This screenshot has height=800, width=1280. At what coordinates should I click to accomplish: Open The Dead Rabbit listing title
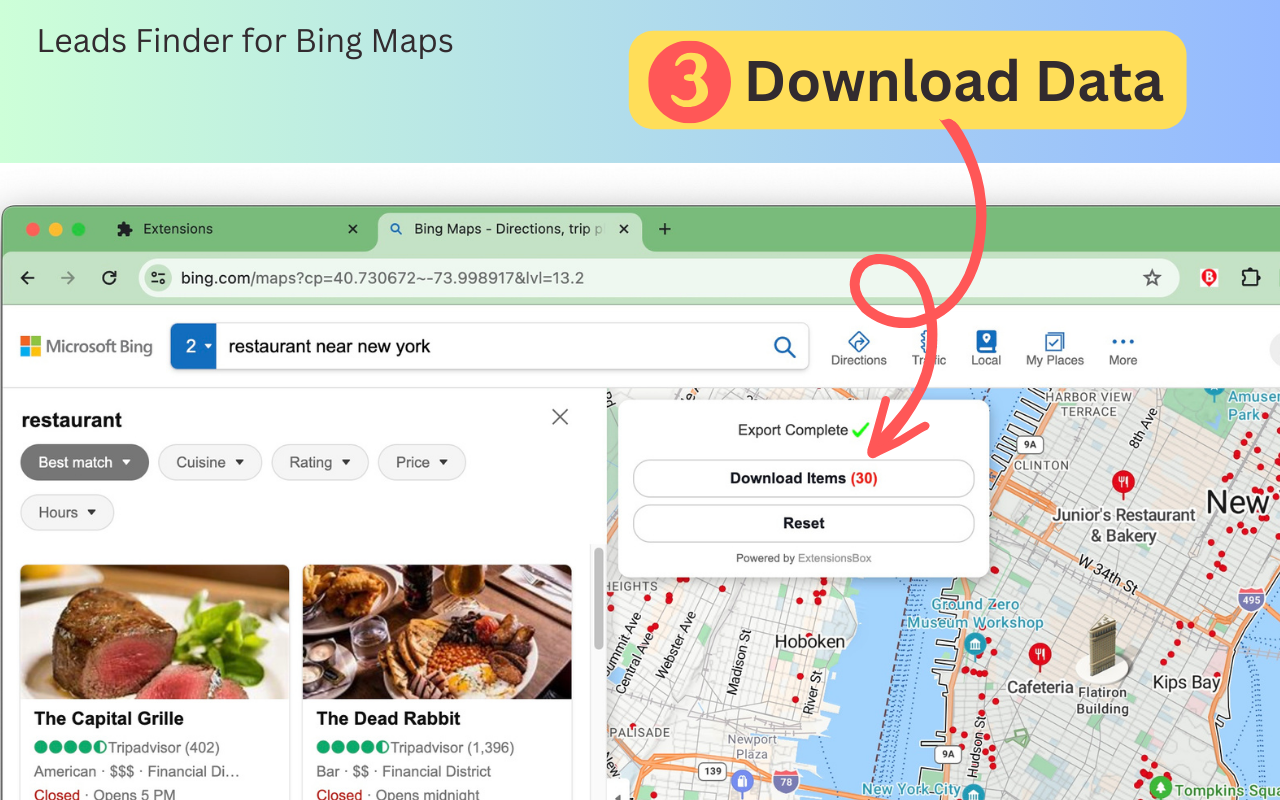point(389,718)
